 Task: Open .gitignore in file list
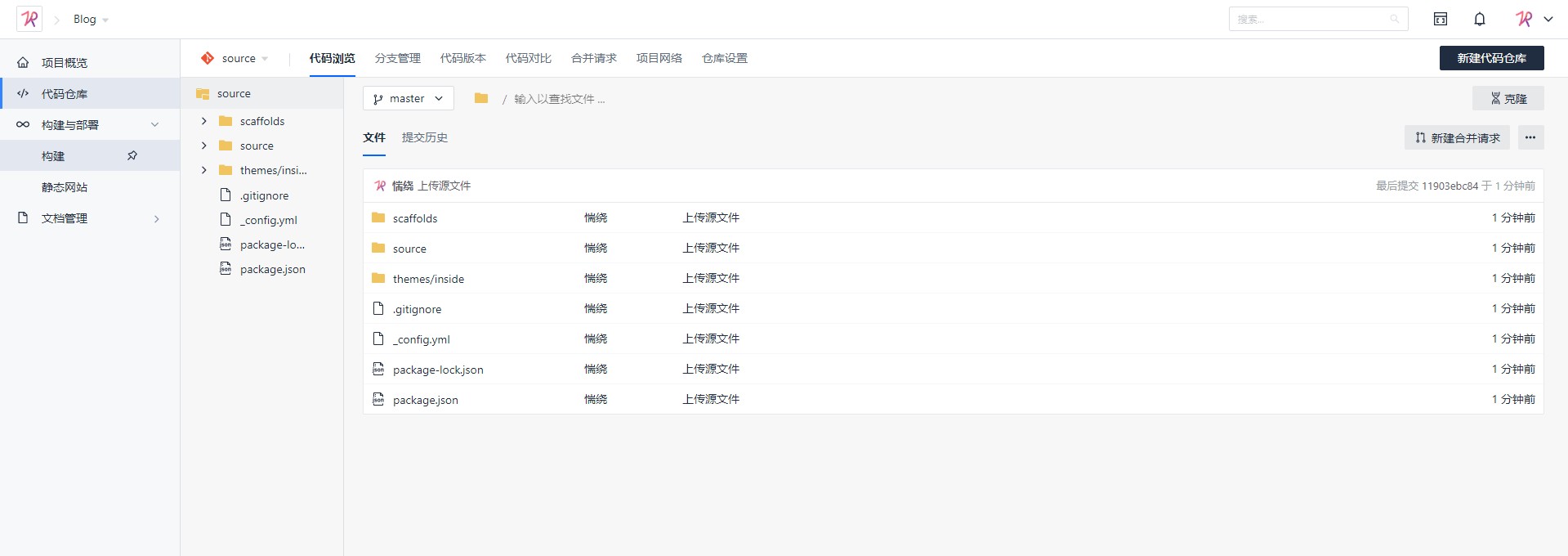417,309
